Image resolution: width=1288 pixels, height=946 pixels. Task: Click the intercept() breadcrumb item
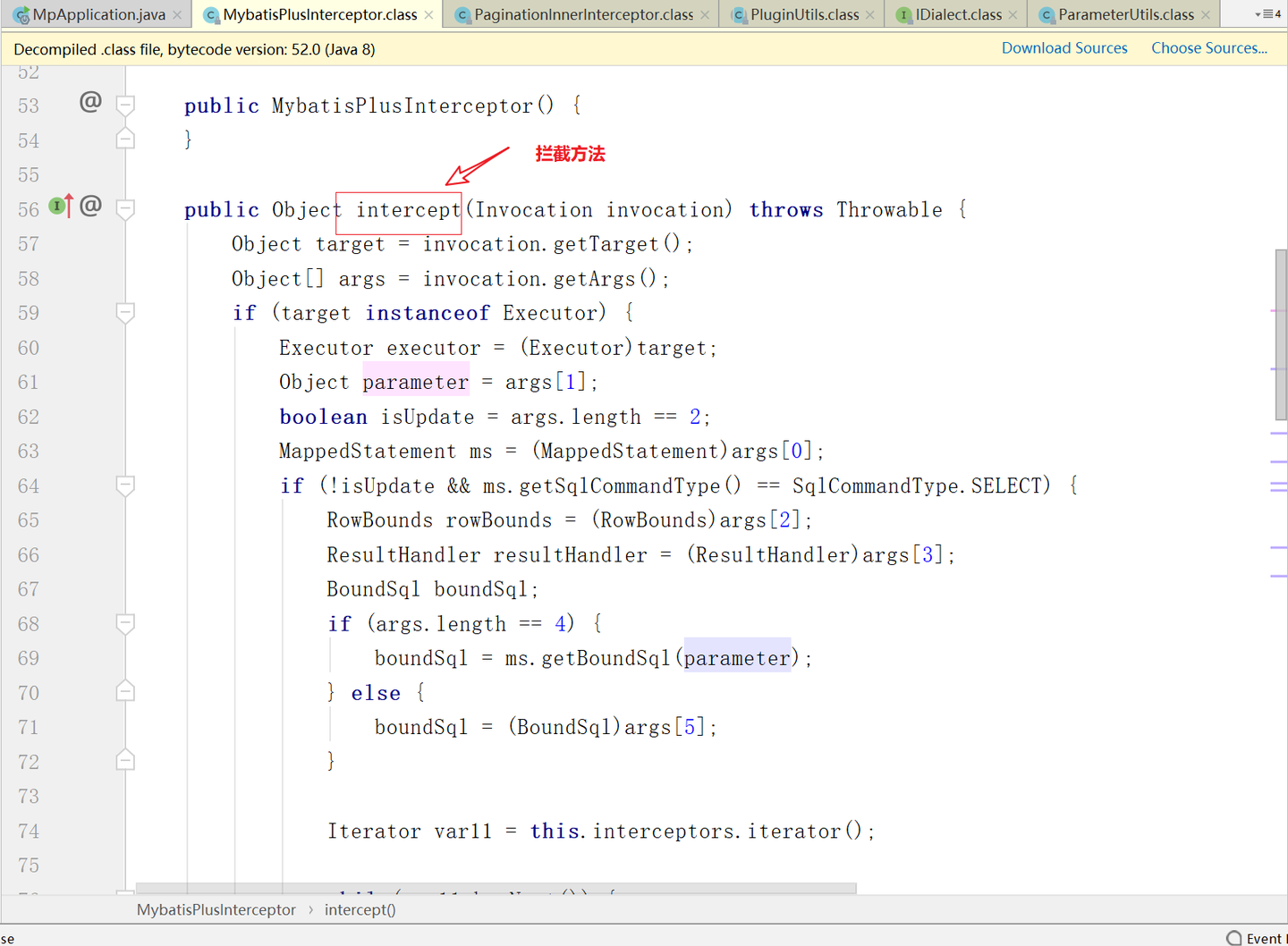pyautogui.click(x=360, y=909)
